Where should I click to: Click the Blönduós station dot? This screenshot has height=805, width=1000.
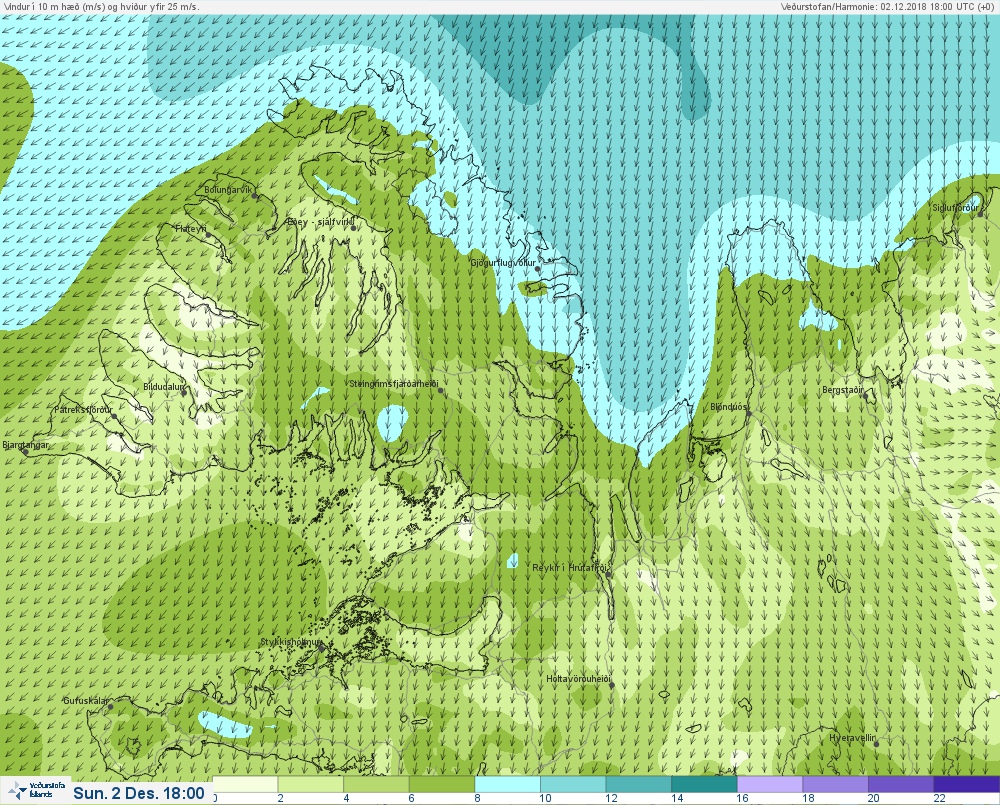749,413
